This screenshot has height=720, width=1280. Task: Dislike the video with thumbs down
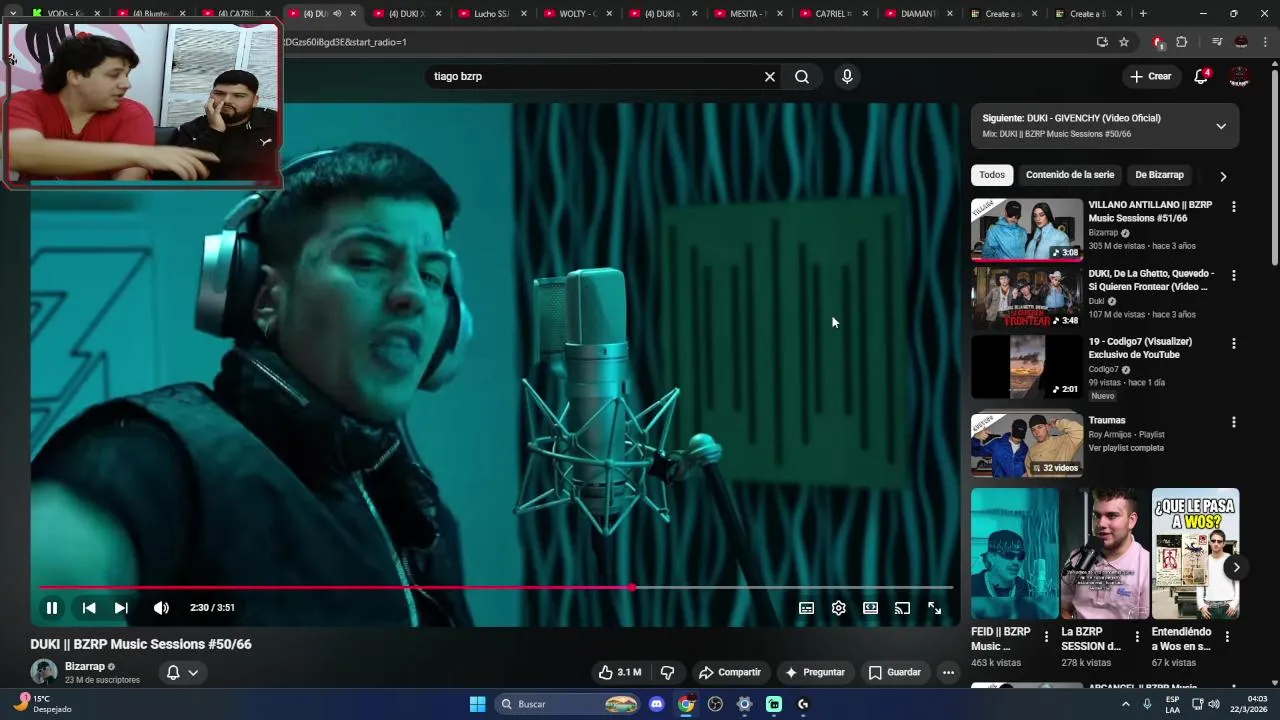point(668,672)
